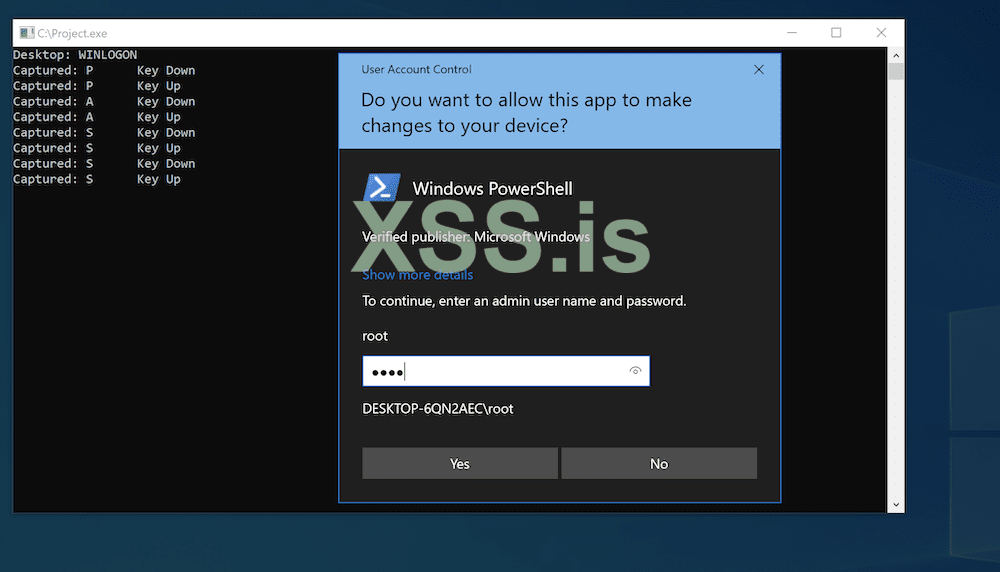Screen dimensions: 1000x572
Task: Close the User Account Control dialog
Action: coord(758,70)
